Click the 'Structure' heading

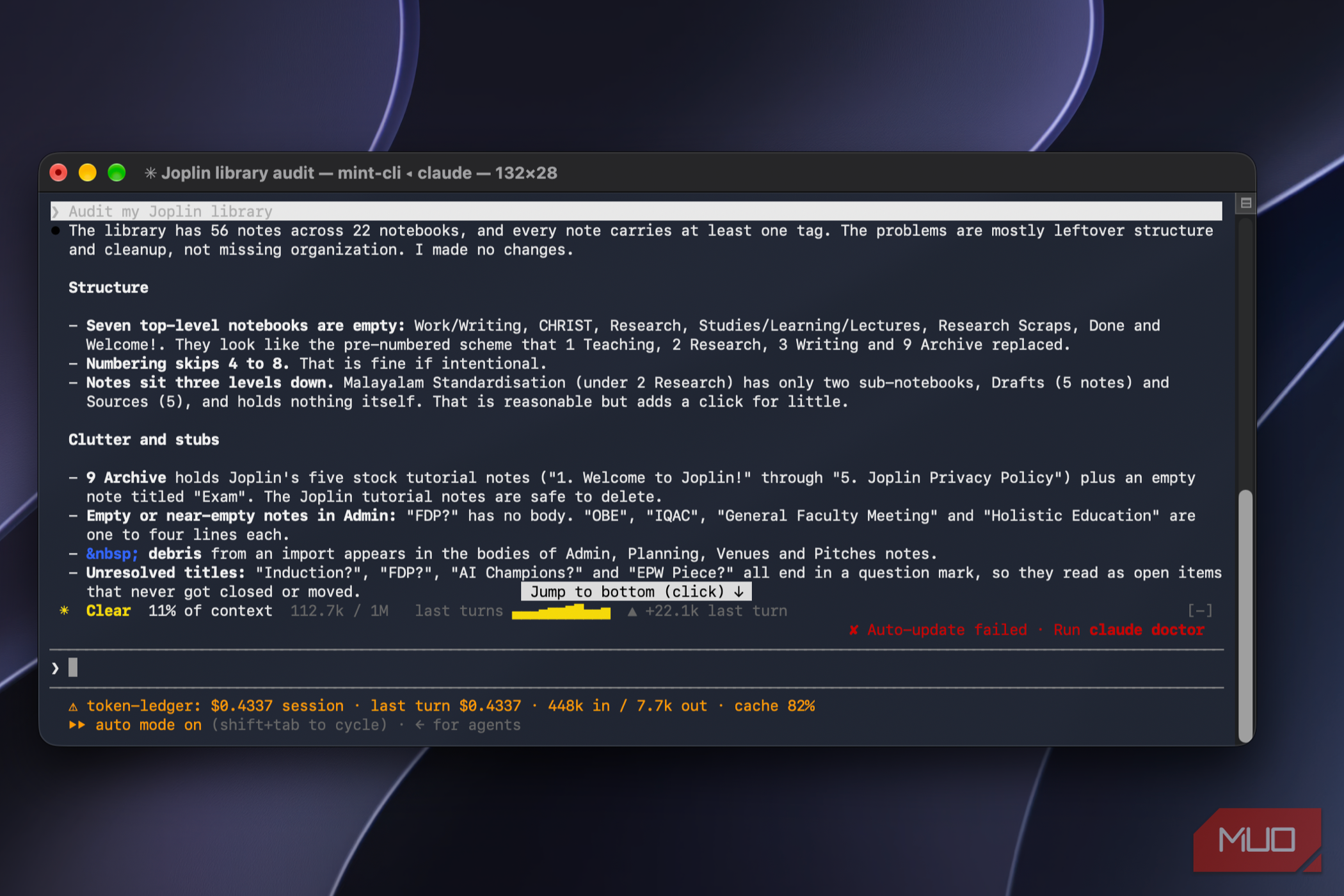[x=108, y=287]
